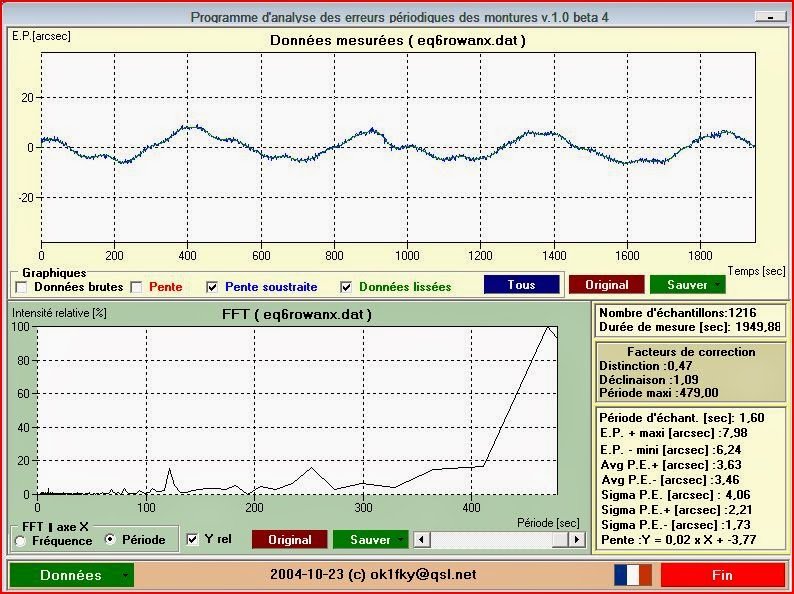
Task: Click the Période d'échant. 1,60 line
Action: coord(682,418)
